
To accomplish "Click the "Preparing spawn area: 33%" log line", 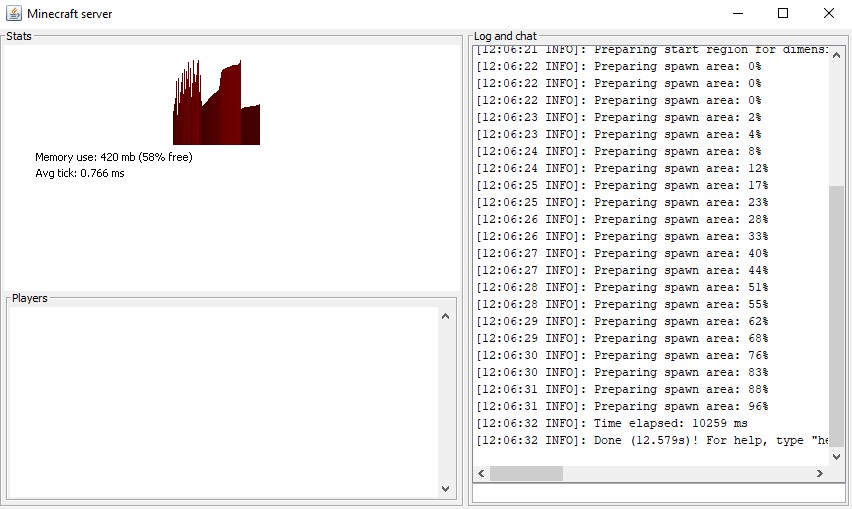I will [x=622, y=236].
